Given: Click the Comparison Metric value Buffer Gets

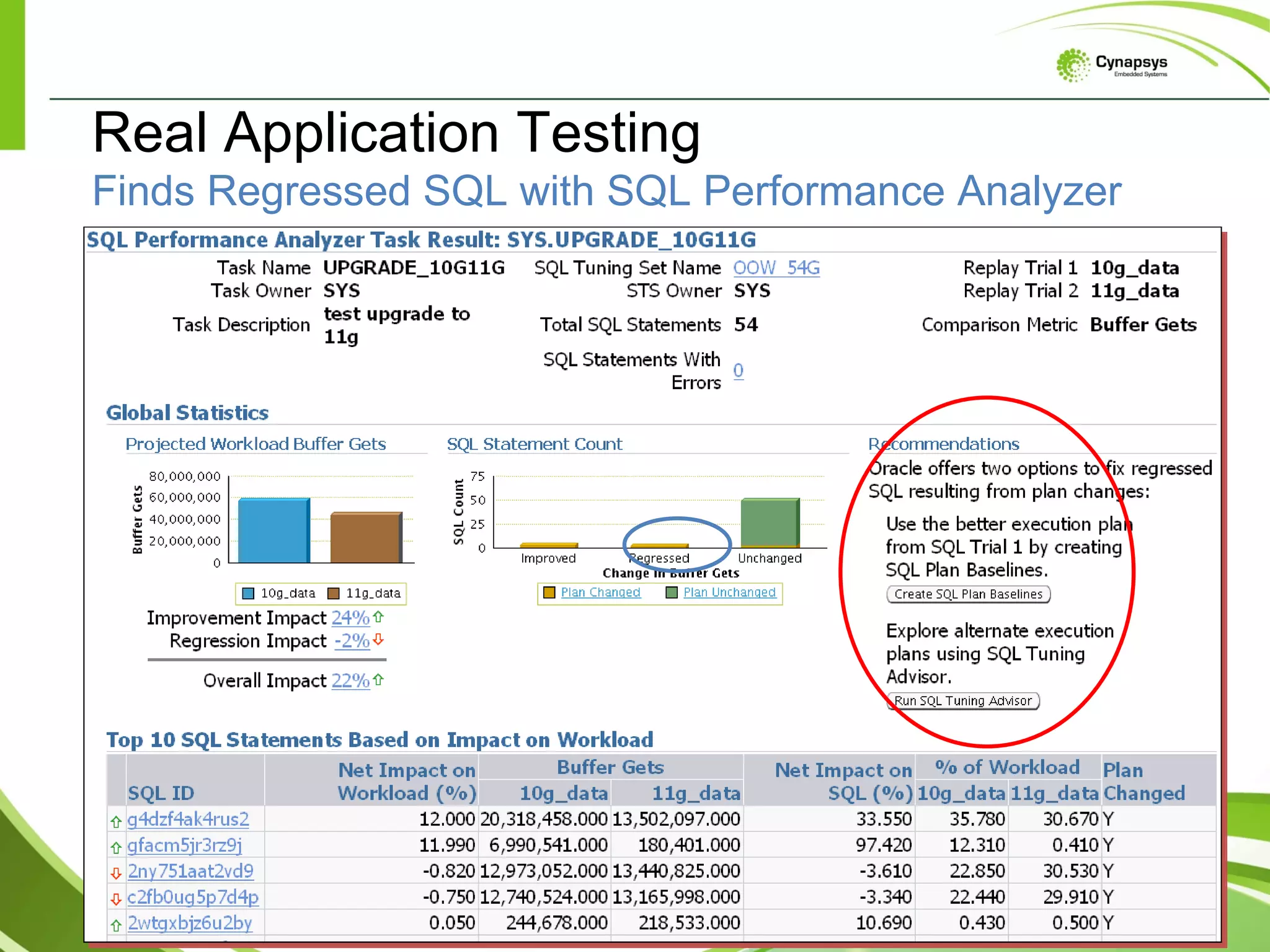Looking at the screenshot, I should pyautogui.click(x=1143, y=325).
